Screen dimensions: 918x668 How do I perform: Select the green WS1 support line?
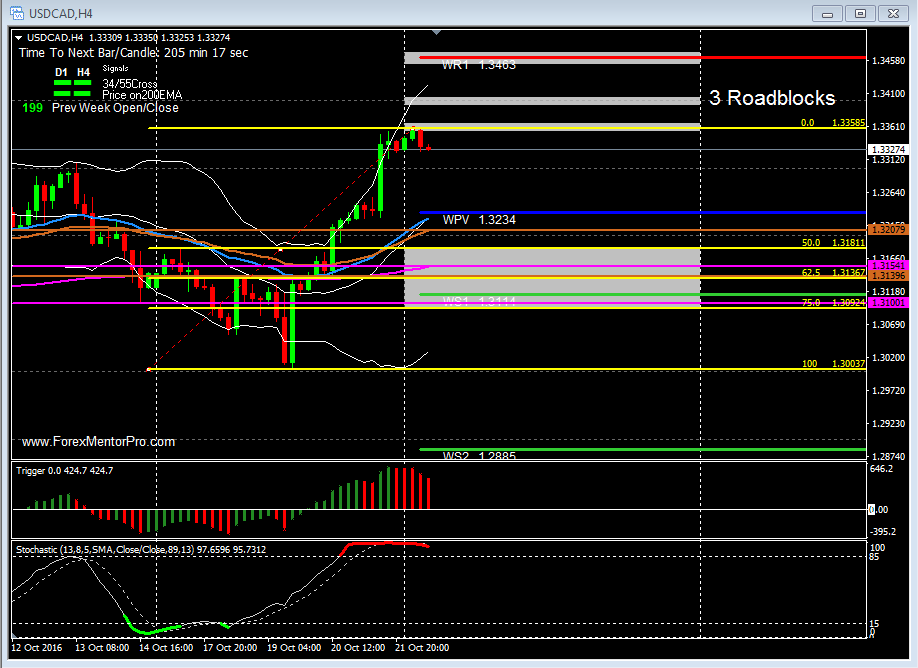tap(642, 294)
